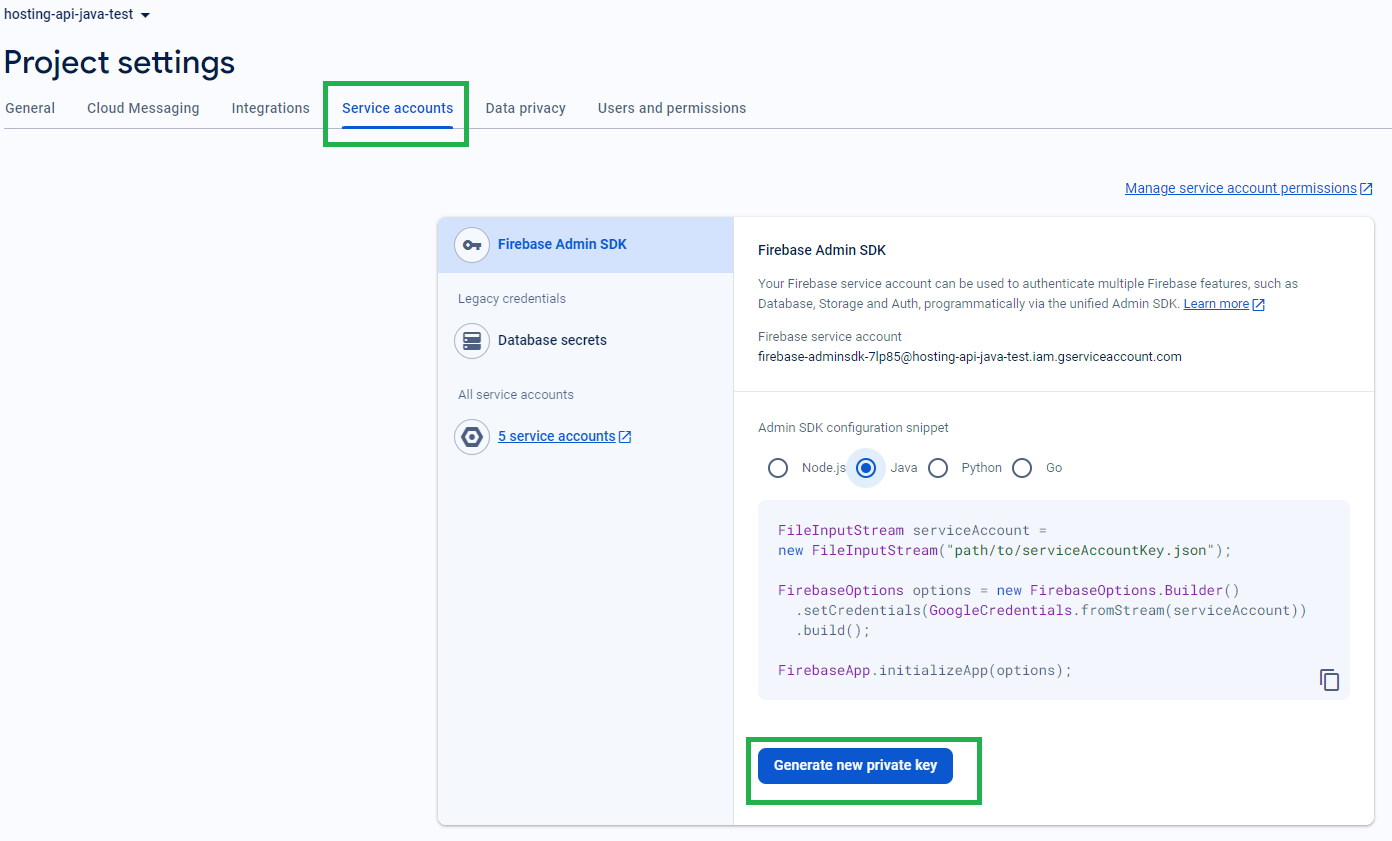The width and height of the screenshot is (1392, 841).
Task: Select Firebase Admin SDK in the sidebar
Action: pos(585,245)
